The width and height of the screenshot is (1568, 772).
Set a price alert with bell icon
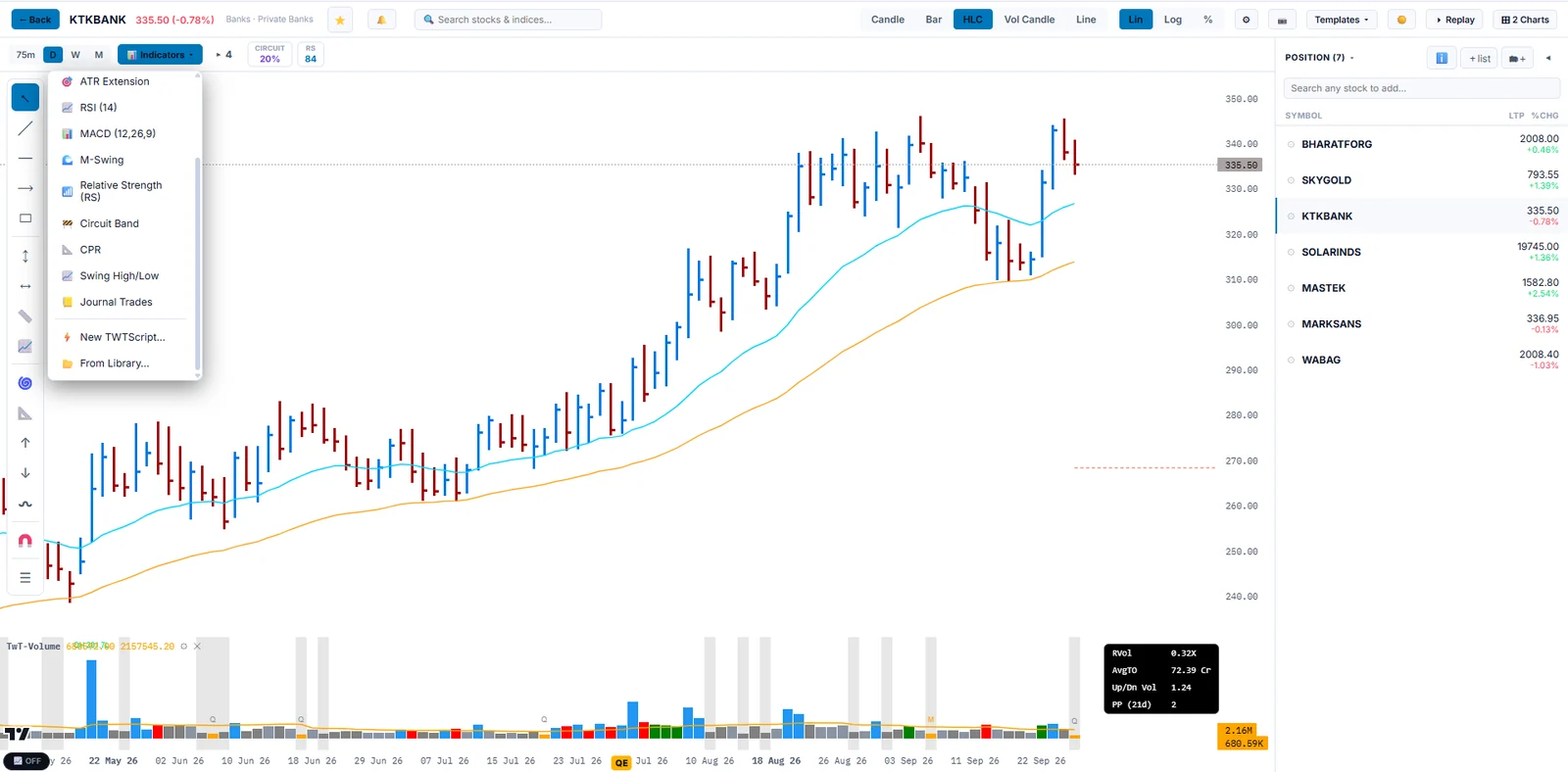tap(381, 20)
